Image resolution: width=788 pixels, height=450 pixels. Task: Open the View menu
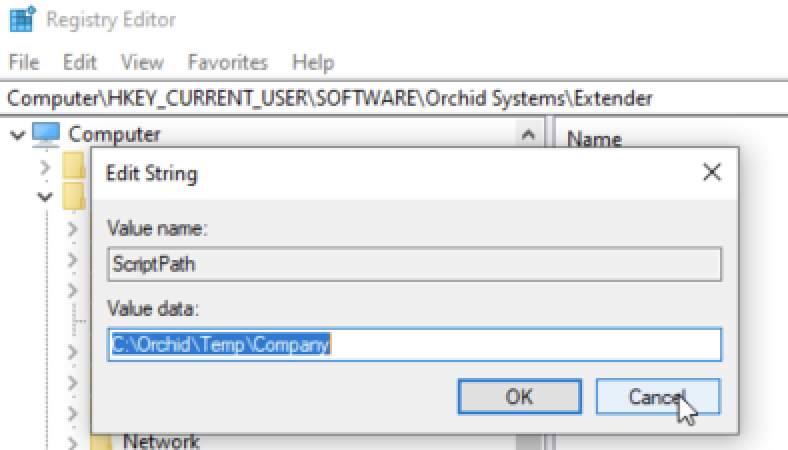click(x=142, y=62)
